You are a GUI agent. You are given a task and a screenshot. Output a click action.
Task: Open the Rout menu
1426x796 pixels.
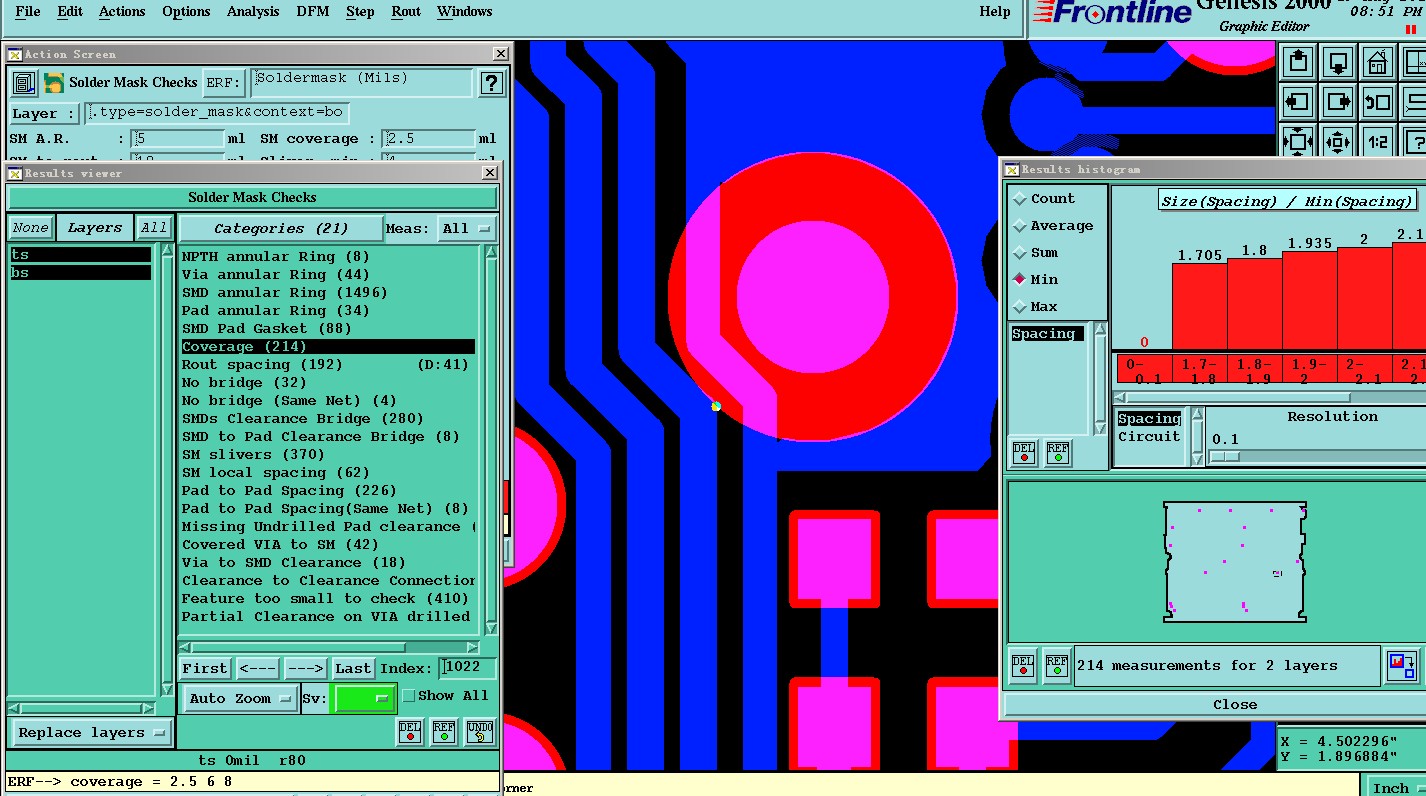406,12
